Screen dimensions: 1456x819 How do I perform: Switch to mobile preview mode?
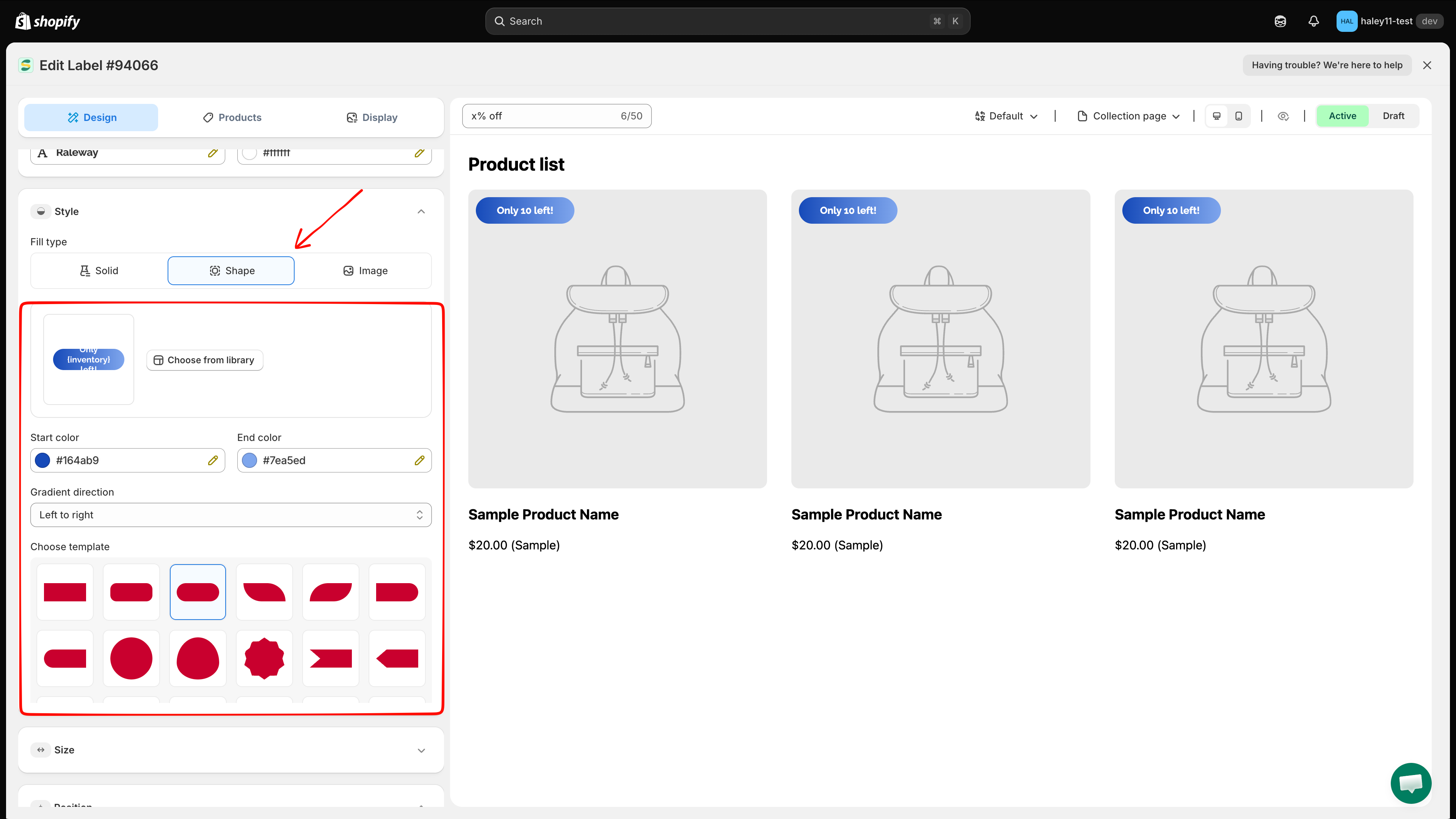point(1238,116)
